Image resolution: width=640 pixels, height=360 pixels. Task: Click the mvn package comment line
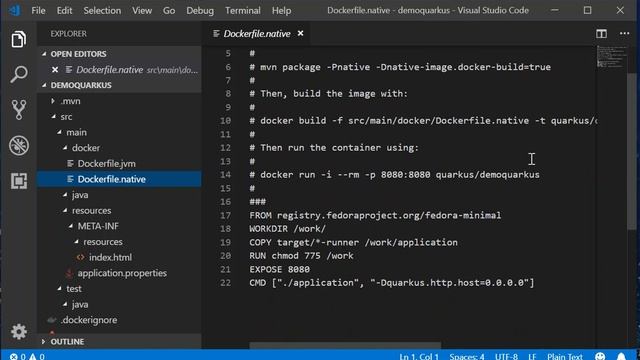pos(400,67)
